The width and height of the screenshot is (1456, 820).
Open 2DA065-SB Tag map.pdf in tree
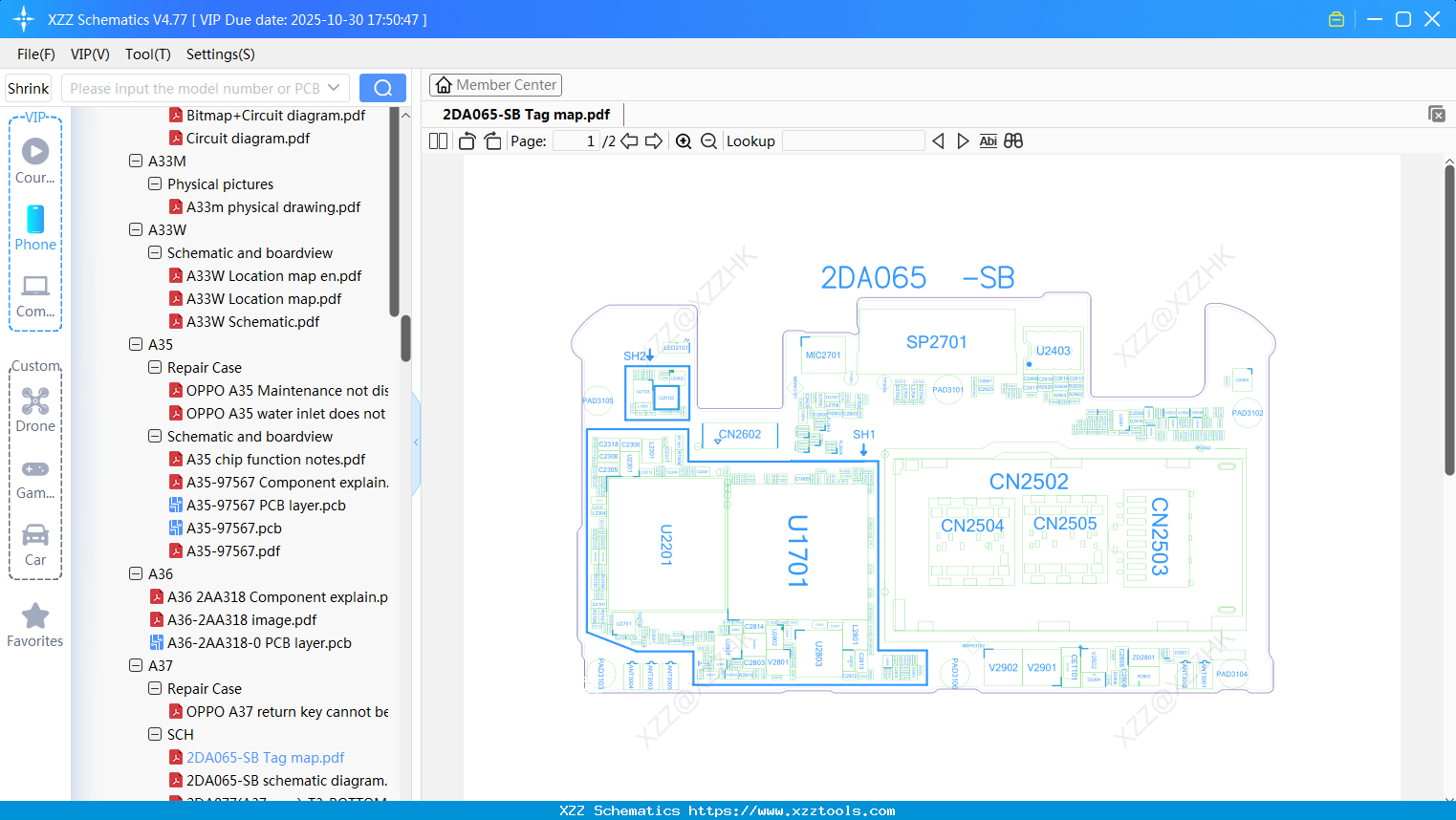click(266, 758)
